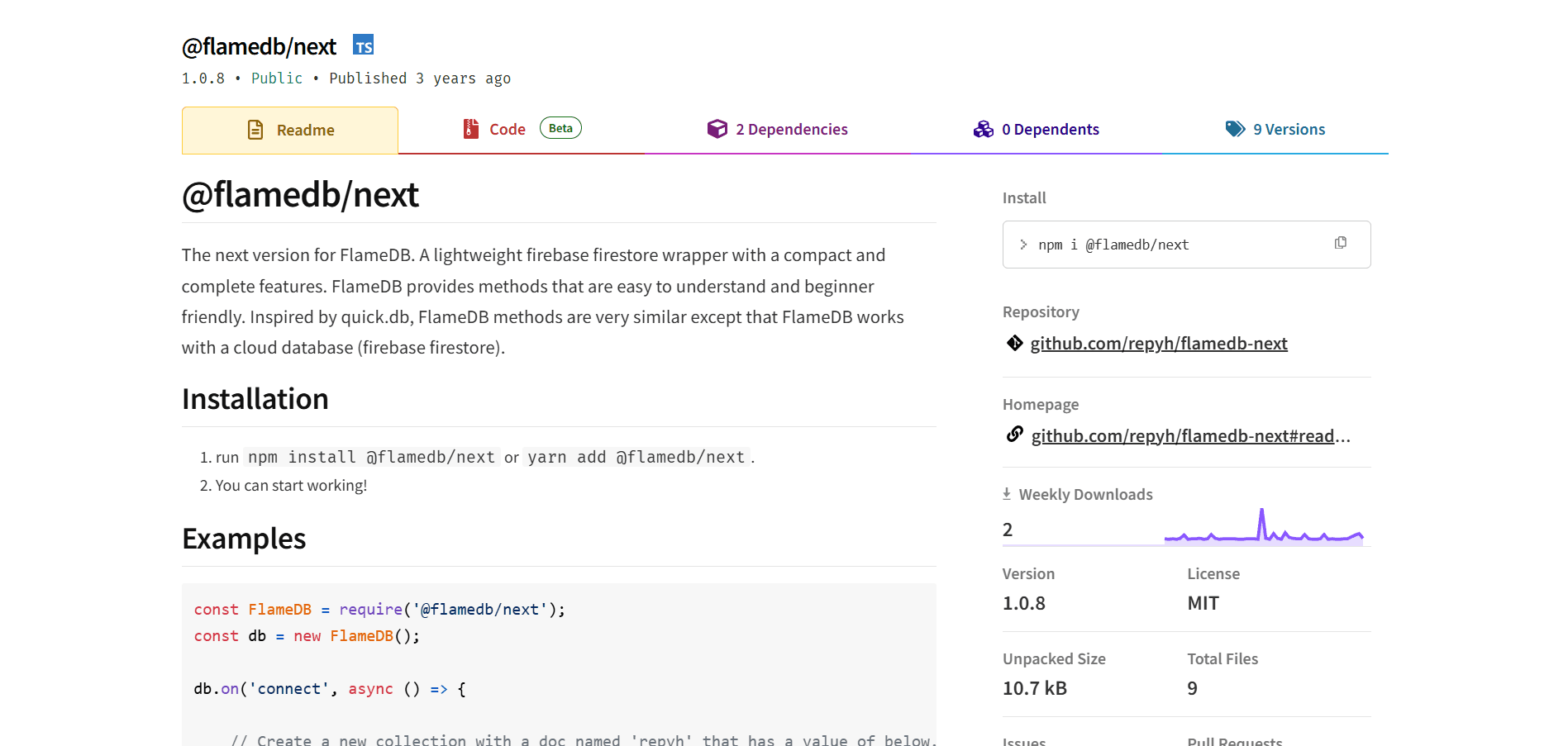Click the weekly downloads sparkline chart
Screen dimensions: 1568x746
pyautogui.click(x=1263, y=529)
